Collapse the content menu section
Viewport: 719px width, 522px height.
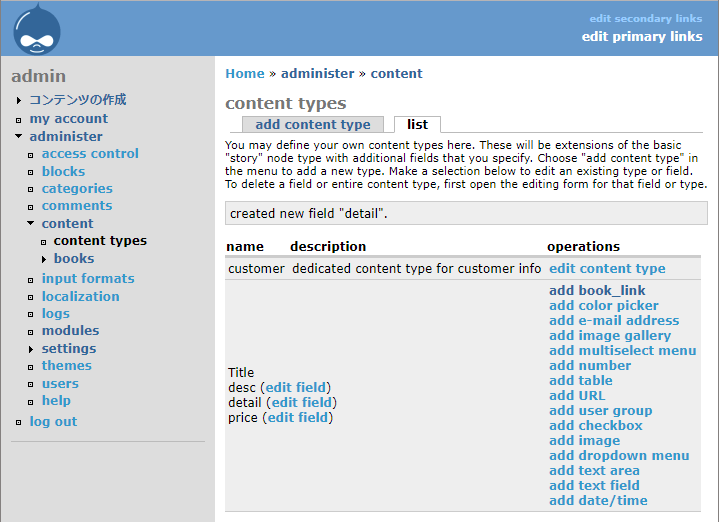[x=31, y=224]
